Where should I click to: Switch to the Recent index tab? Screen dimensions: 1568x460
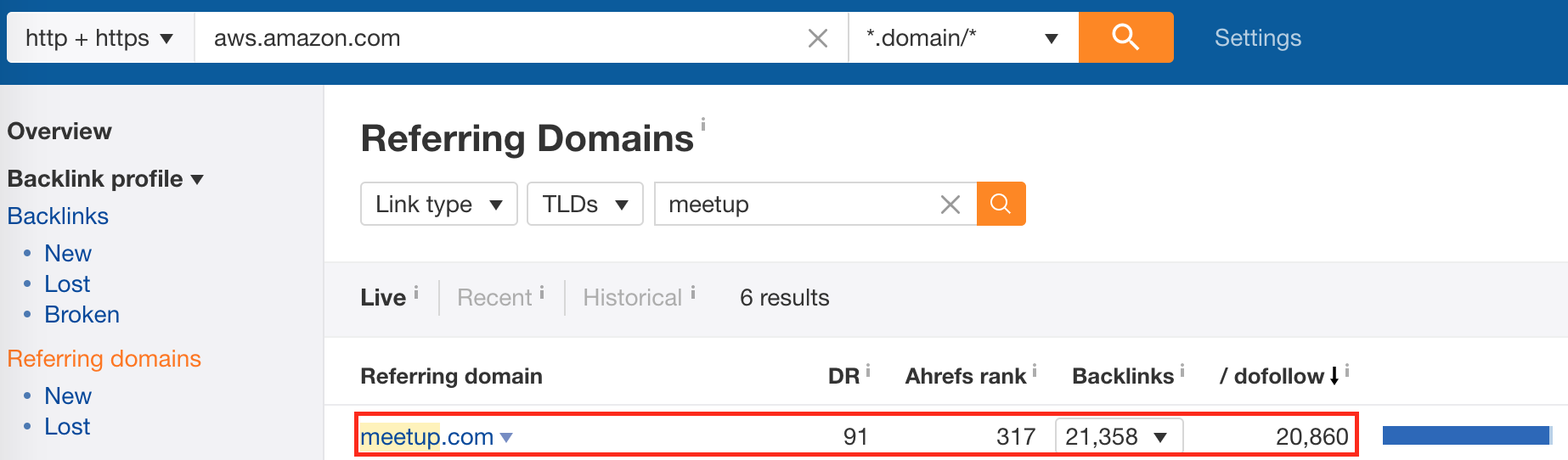(x=494, y=298)
